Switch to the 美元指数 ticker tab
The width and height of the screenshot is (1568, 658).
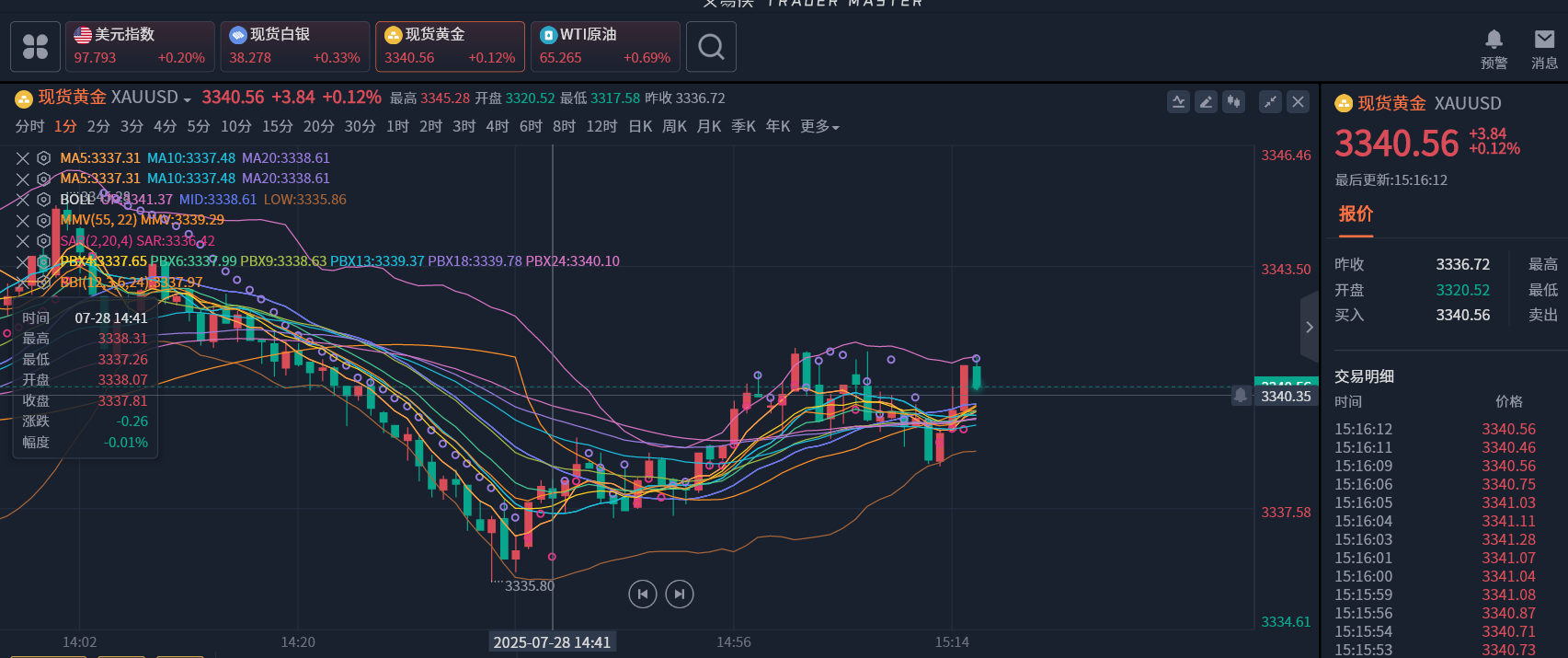click(x=140, y=46)
